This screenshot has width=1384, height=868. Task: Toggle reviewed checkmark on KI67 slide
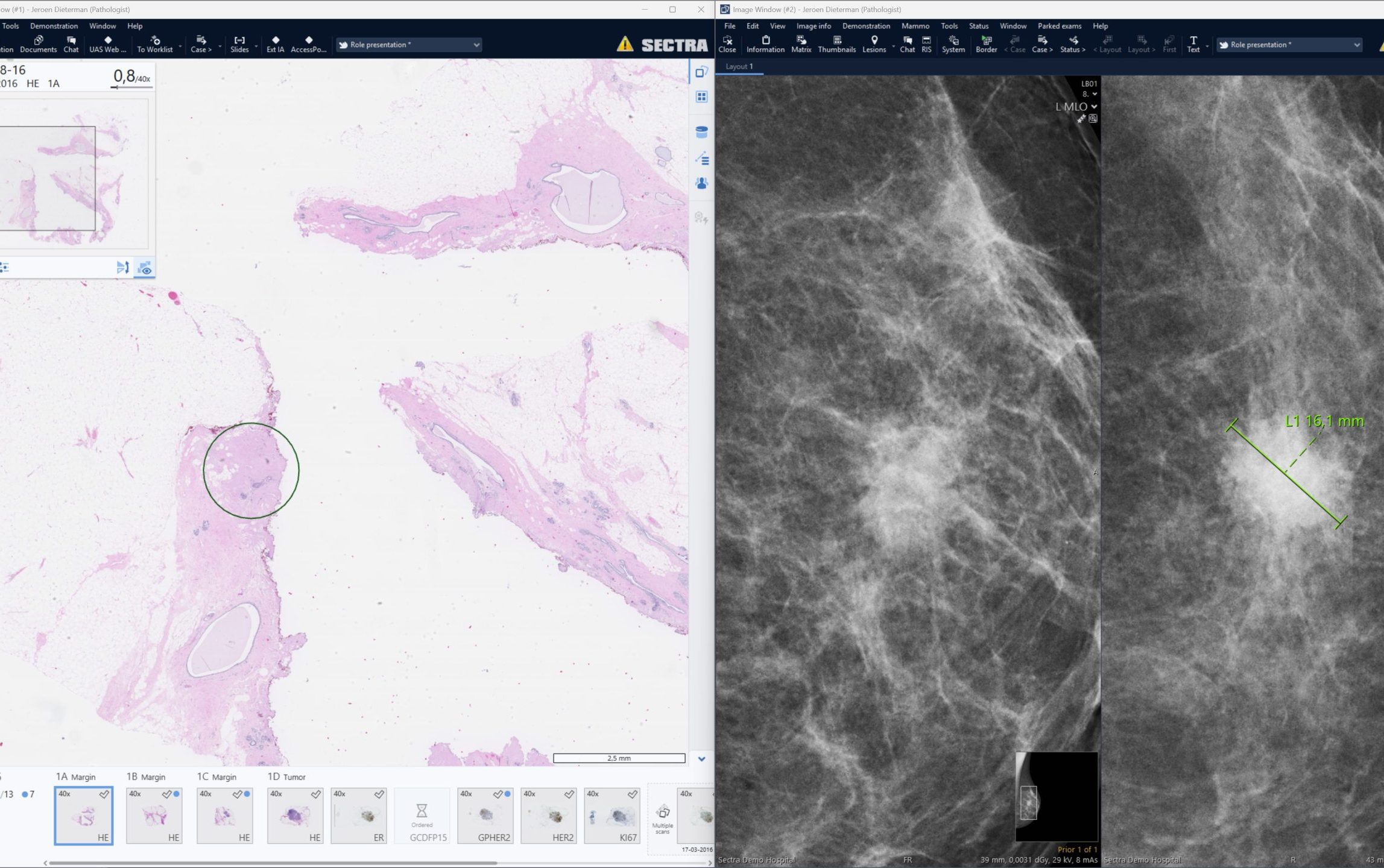coord(632,794)
